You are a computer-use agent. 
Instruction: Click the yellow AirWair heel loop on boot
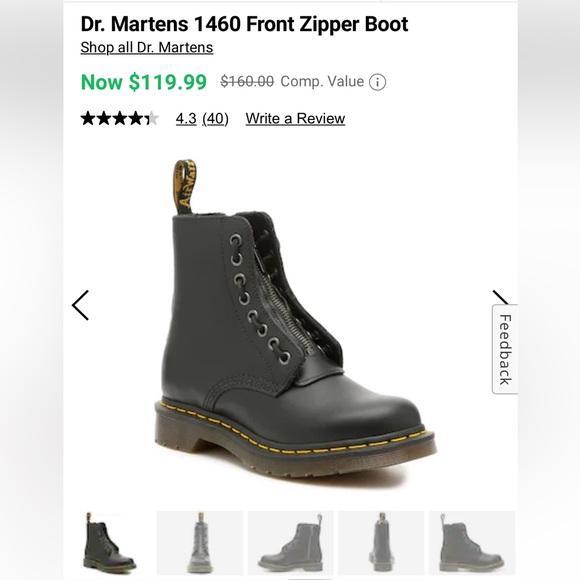pyautogui.click(x=185, y=186)
